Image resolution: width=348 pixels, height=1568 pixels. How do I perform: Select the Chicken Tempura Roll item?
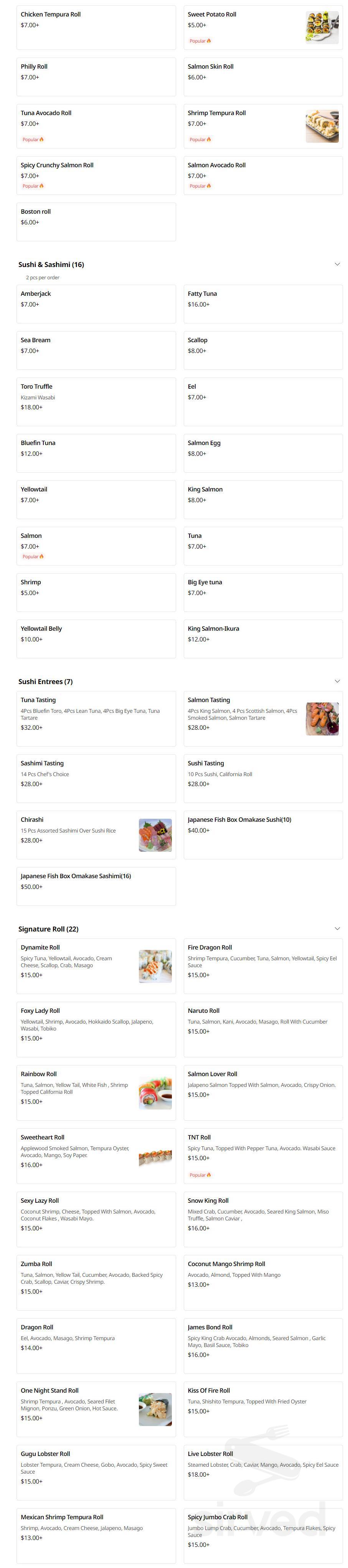pos(96,27)
